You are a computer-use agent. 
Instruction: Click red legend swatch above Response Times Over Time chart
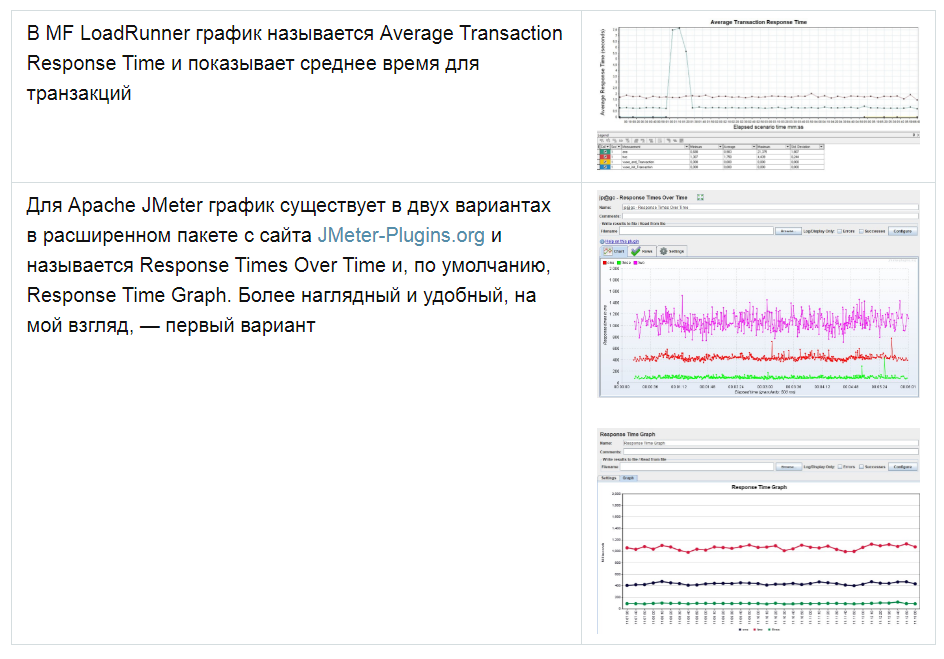pos(604,263)
